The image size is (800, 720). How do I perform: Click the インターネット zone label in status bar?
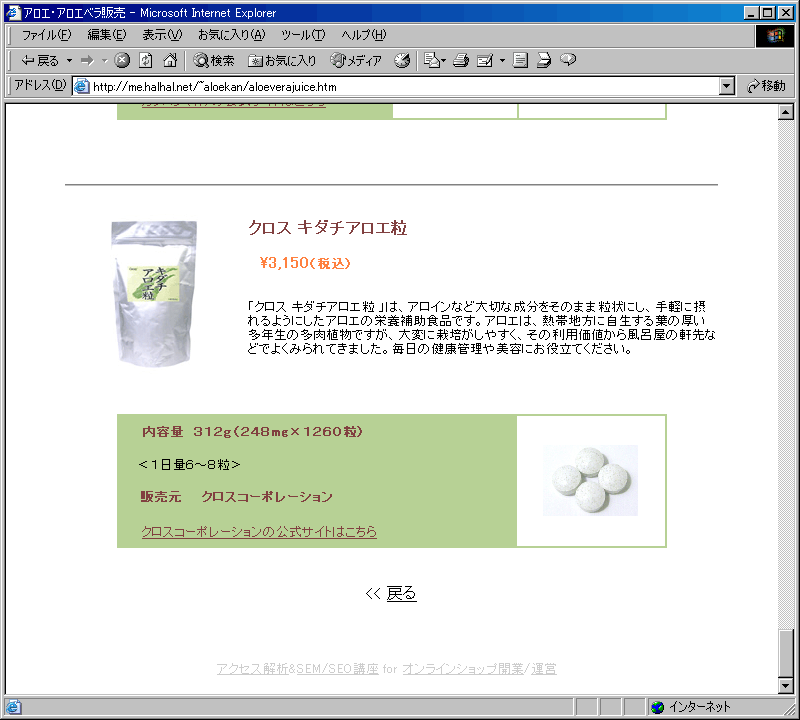(x=699, y=707)
